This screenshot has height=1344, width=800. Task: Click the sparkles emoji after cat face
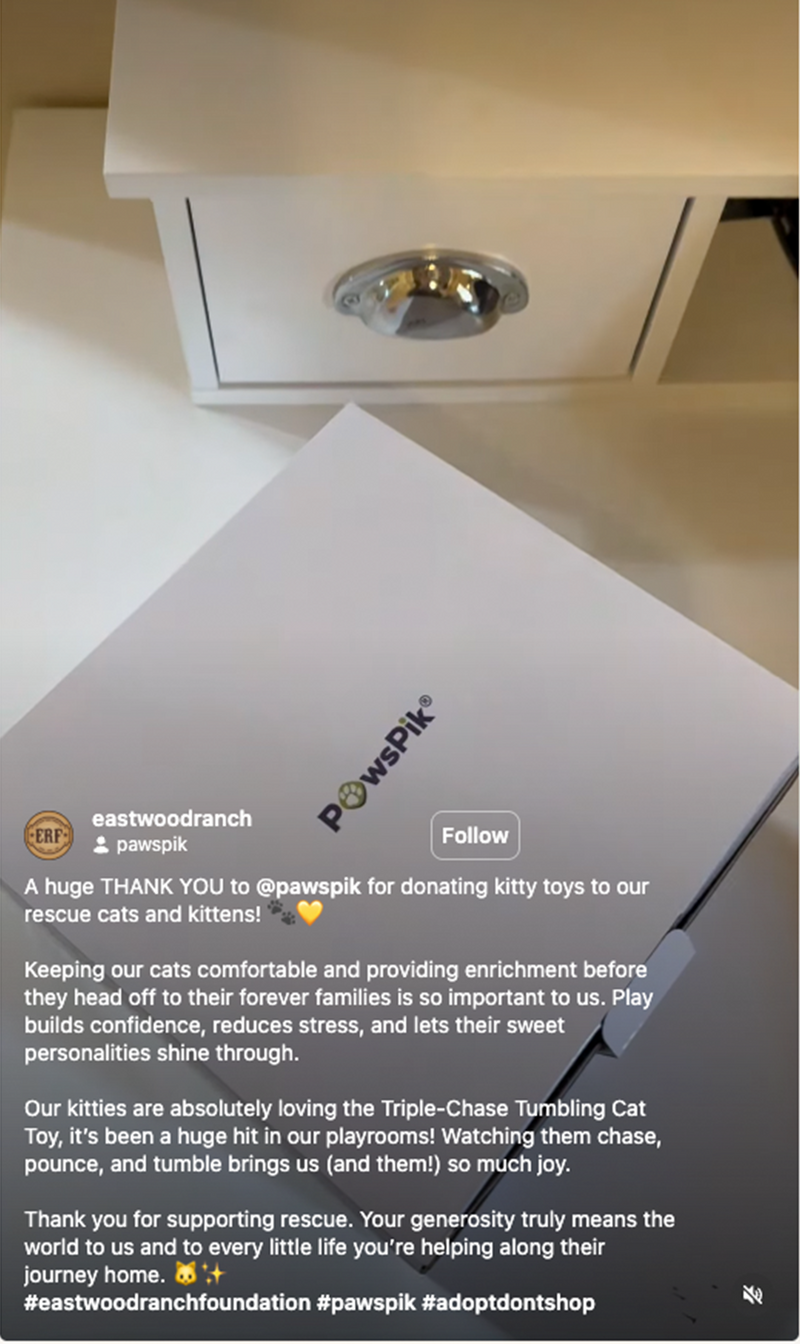click(213, 1275)
